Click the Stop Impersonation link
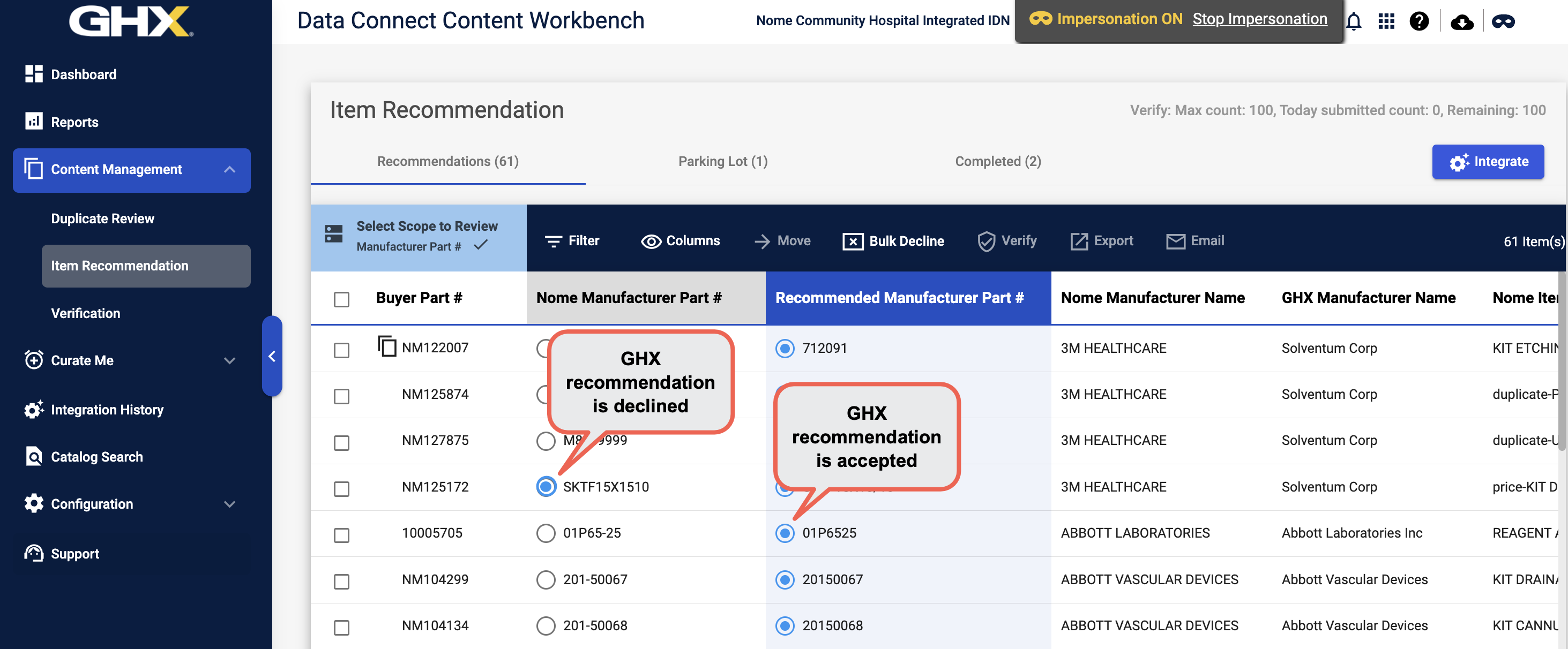The width and height of the screenshot is (1568, 649). pos(1259,19)
